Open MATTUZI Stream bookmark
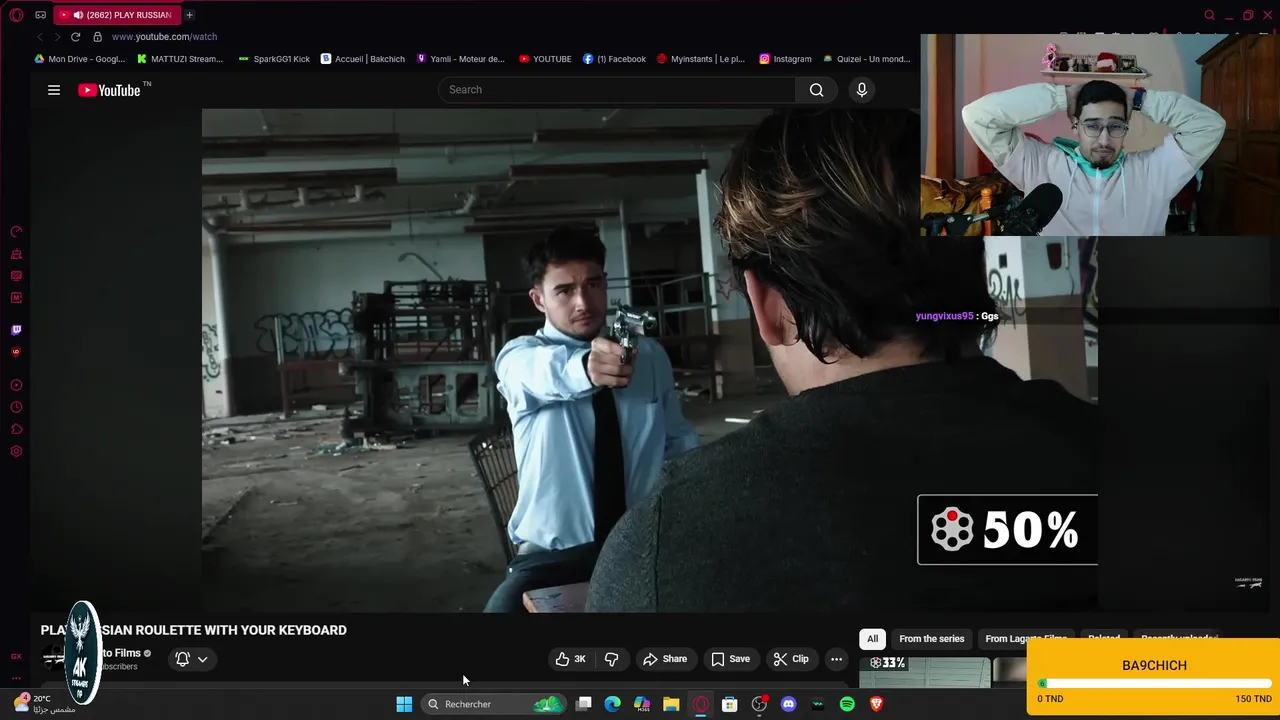 [179, 59]
